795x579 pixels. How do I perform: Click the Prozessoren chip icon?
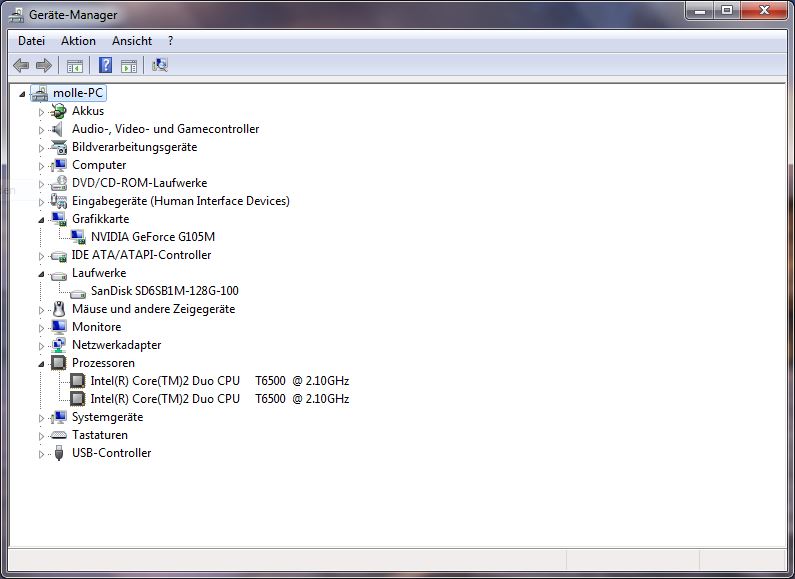tap(59, 363)
